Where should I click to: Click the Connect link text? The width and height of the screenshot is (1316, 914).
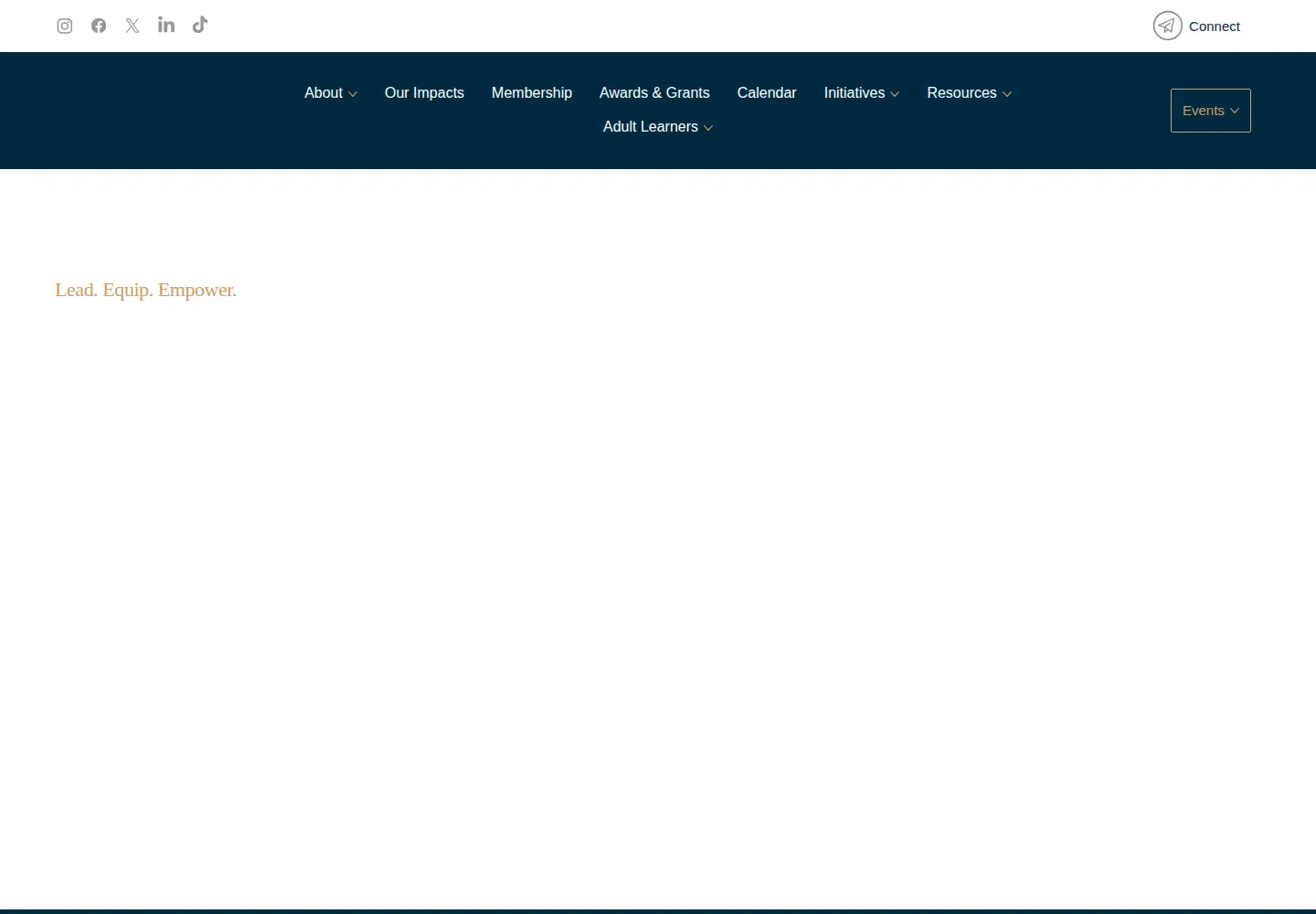click(x=1215, y=27)
